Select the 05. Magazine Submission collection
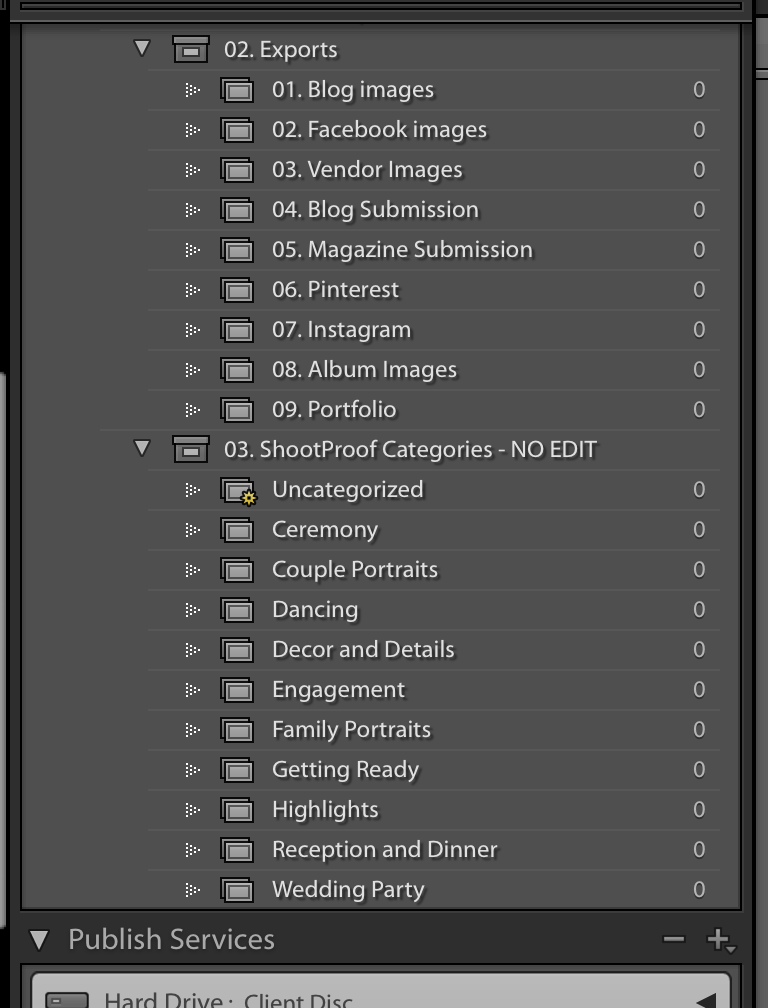Viewport: 768px width, 1008px height. (433, 250)
